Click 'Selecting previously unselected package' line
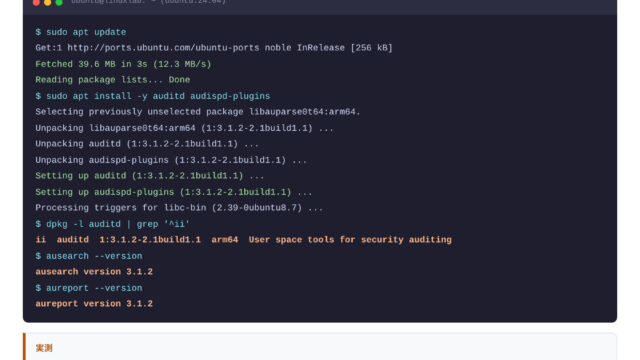 point(198,112)
